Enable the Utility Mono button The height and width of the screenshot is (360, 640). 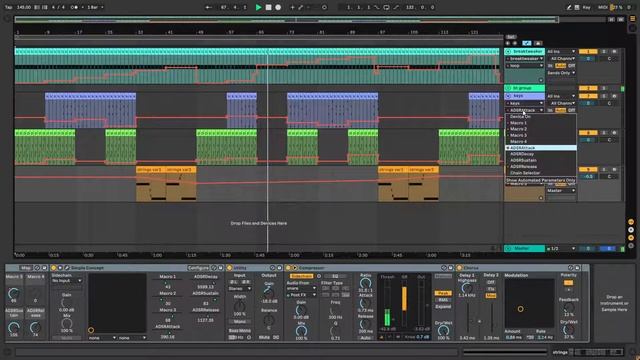point(240,322)
